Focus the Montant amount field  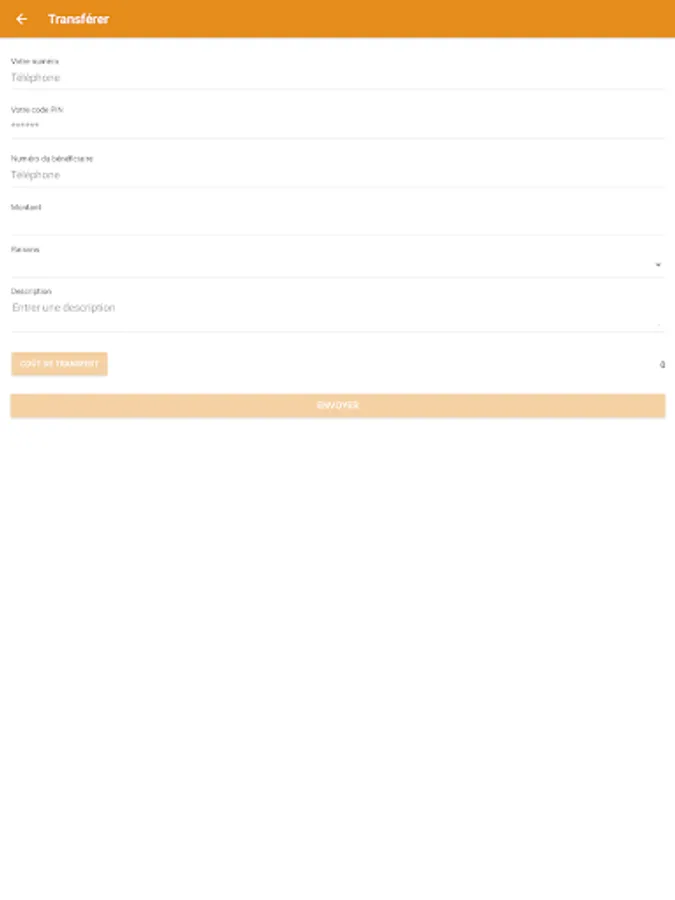pyautogui.click(x=338, y=224)
